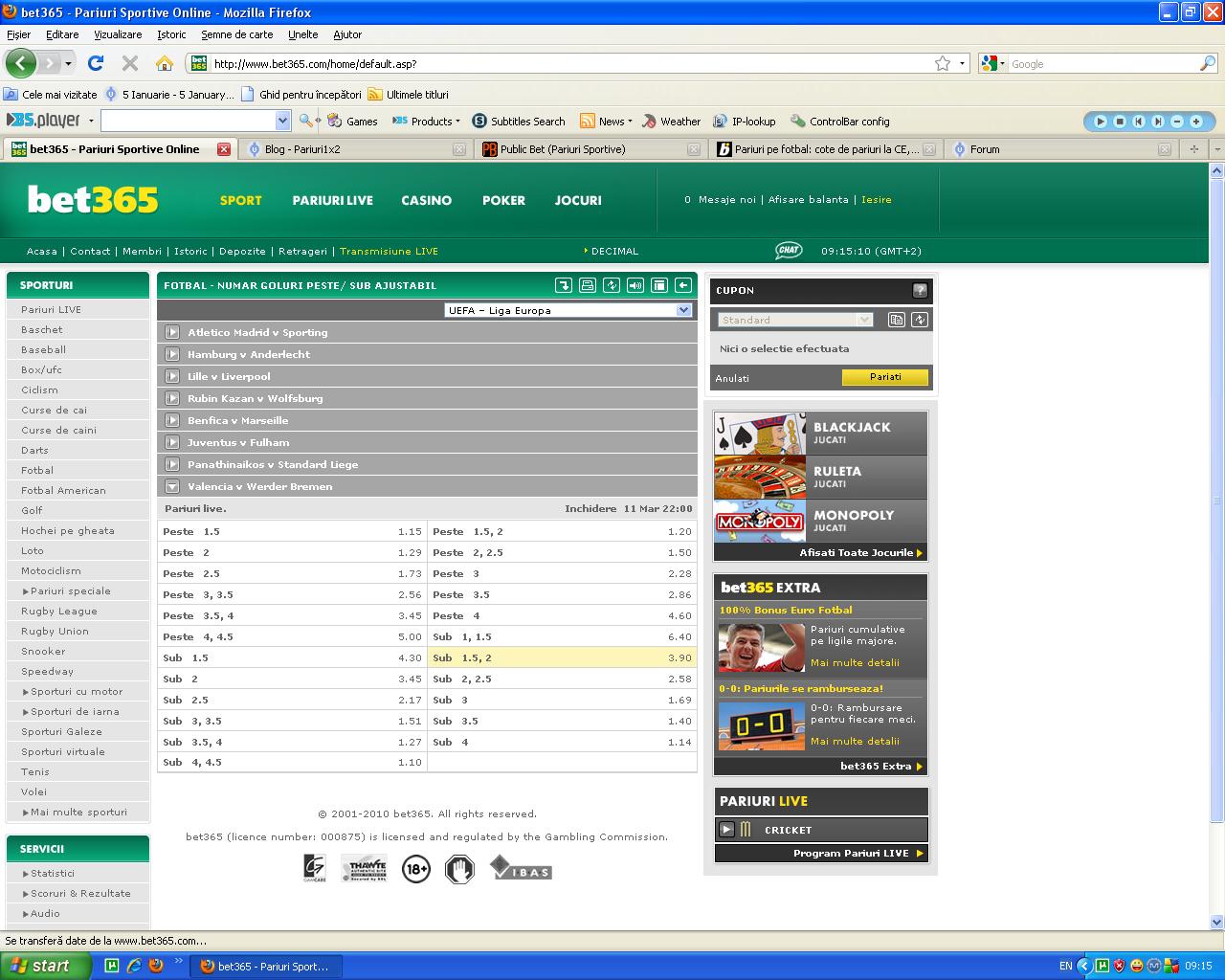Screen dimensions: 1225x980
Task: Expand the Hamburg v Anderlecht match
Action: tap(172, 354)
